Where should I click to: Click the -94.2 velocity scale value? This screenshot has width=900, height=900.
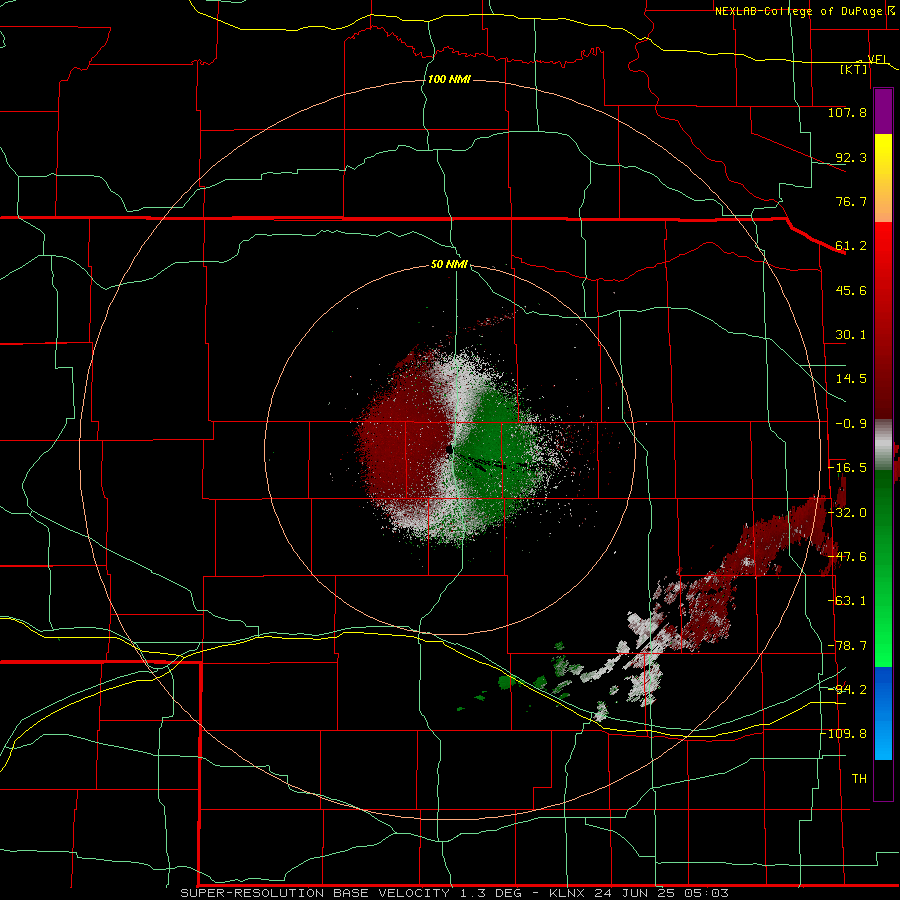847,690
